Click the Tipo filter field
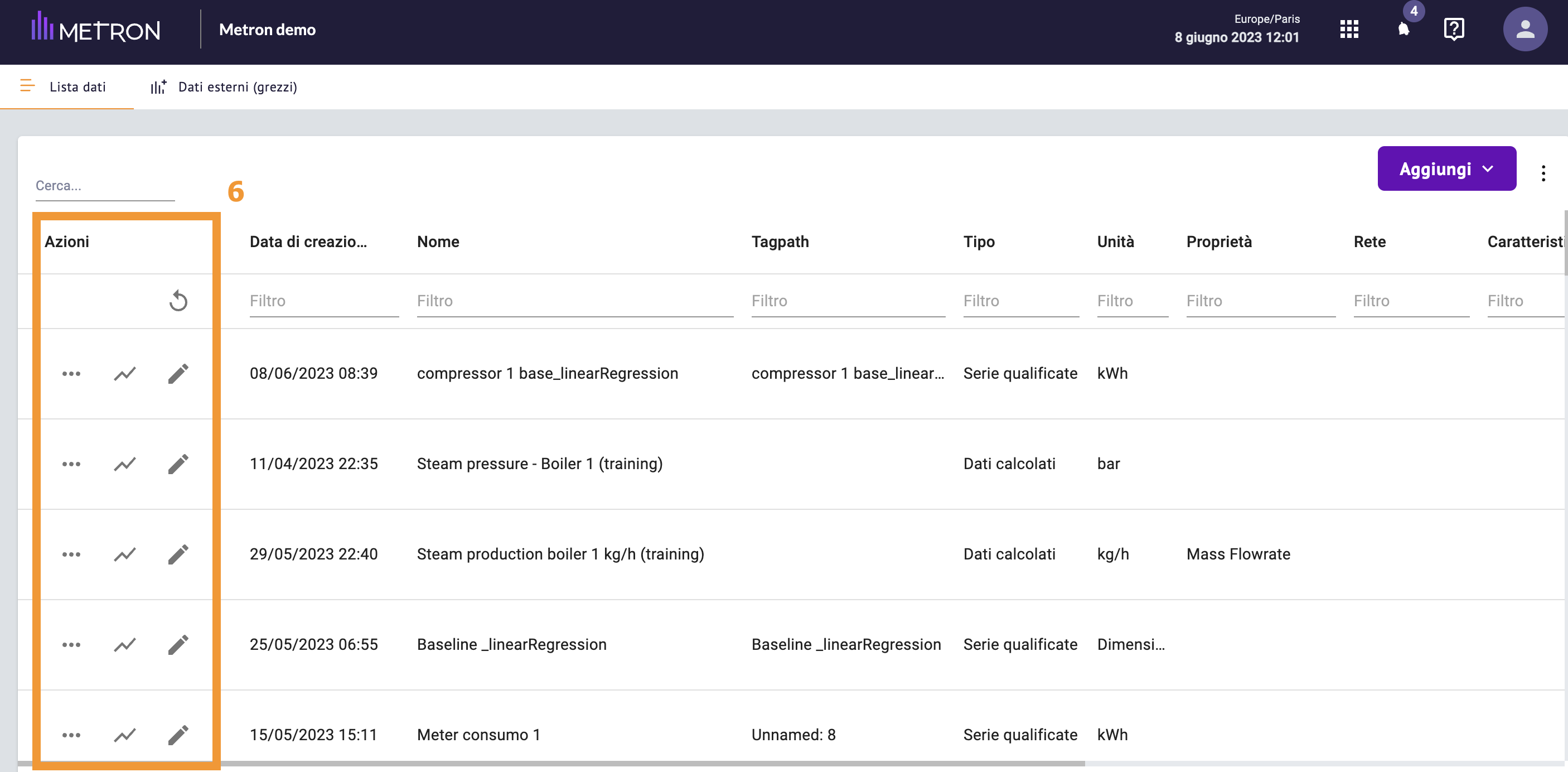The image size is (1568, 772). (1021, 301)
